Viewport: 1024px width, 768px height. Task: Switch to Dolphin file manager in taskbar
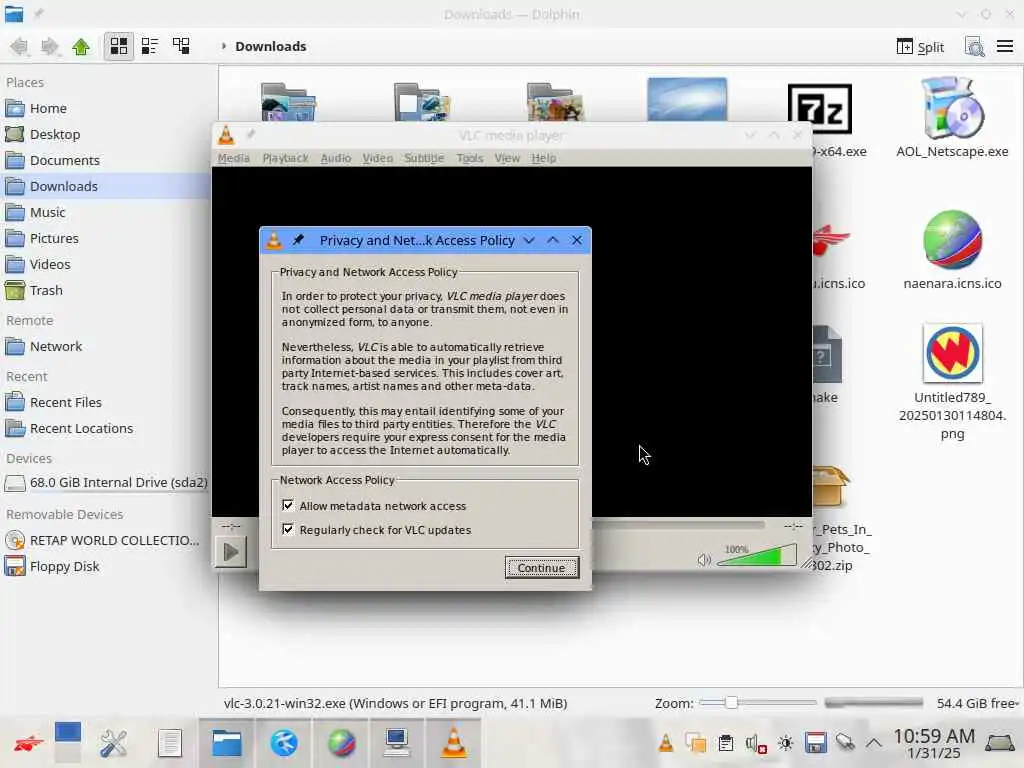[x=227, y=743]
